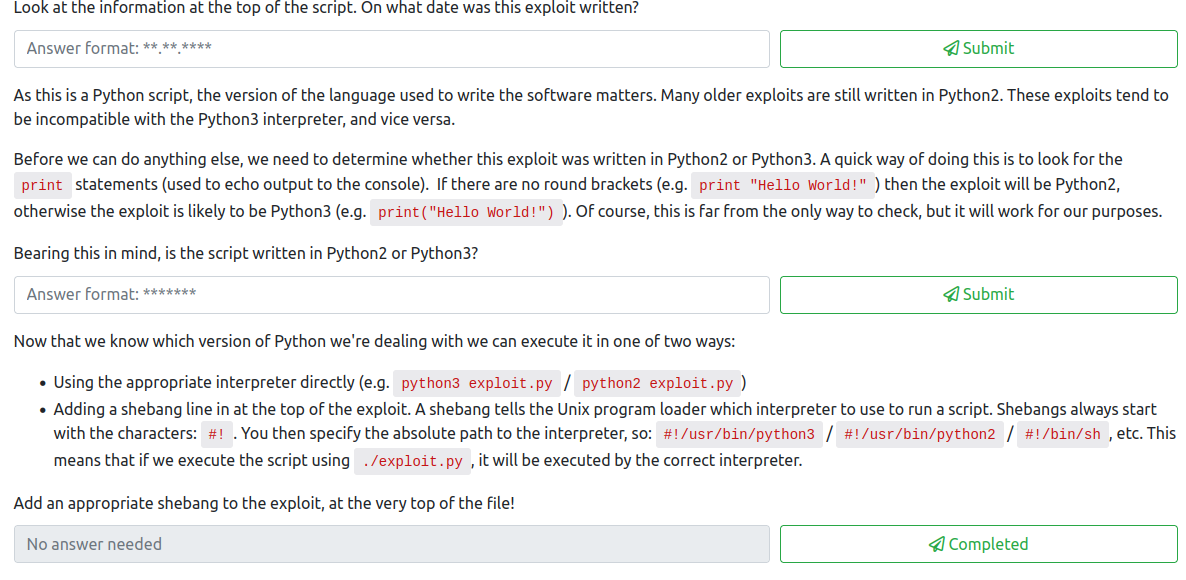
Task: Click the print "Hello World!" Python2 example
Action: 783,186
